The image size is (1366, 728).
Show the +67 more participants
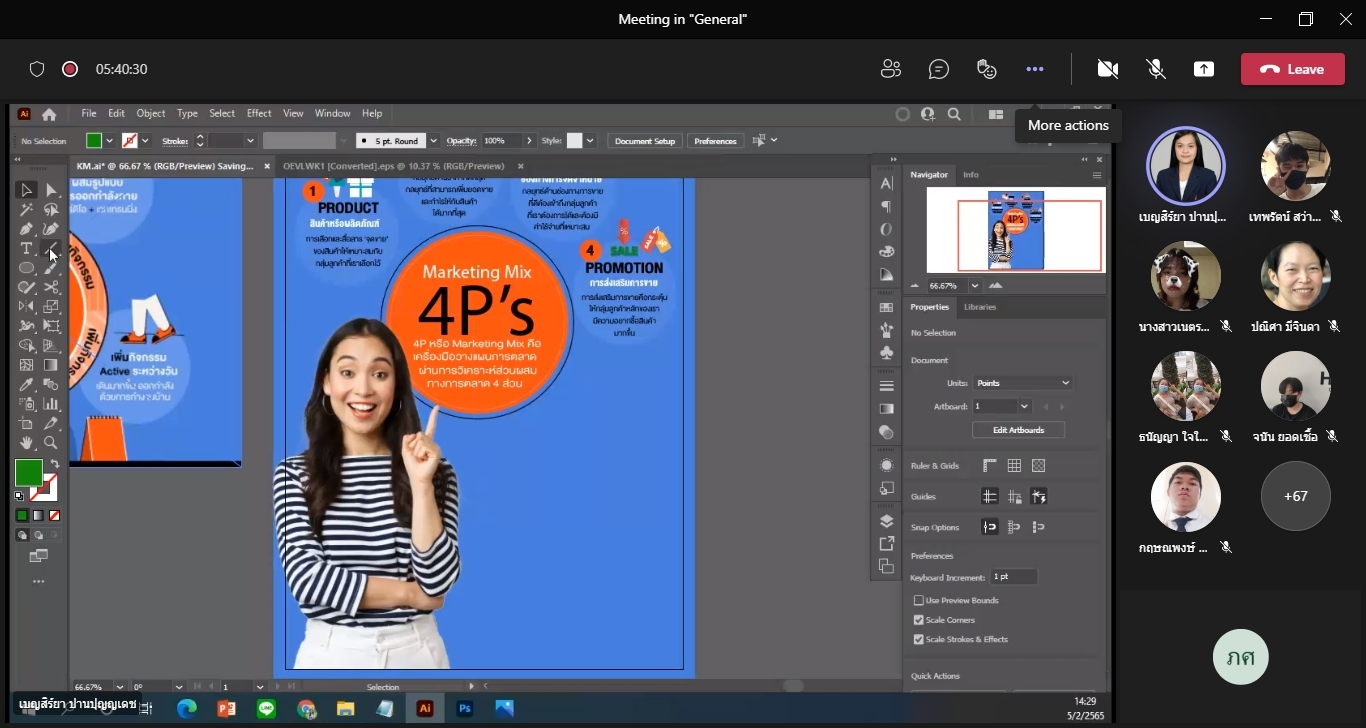[x=1296, y=496]
